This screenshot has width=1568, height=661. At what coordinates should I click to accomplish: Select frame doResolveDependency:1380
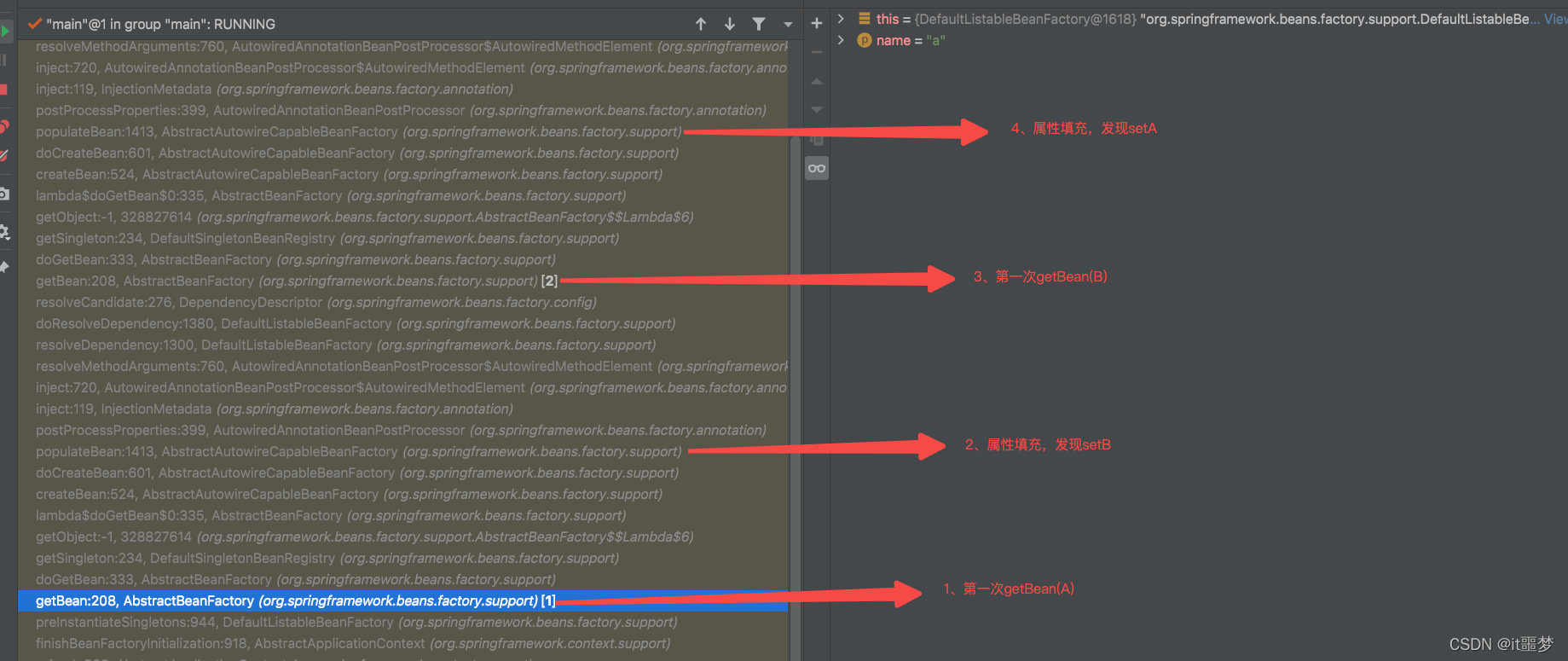pos(403,324)
